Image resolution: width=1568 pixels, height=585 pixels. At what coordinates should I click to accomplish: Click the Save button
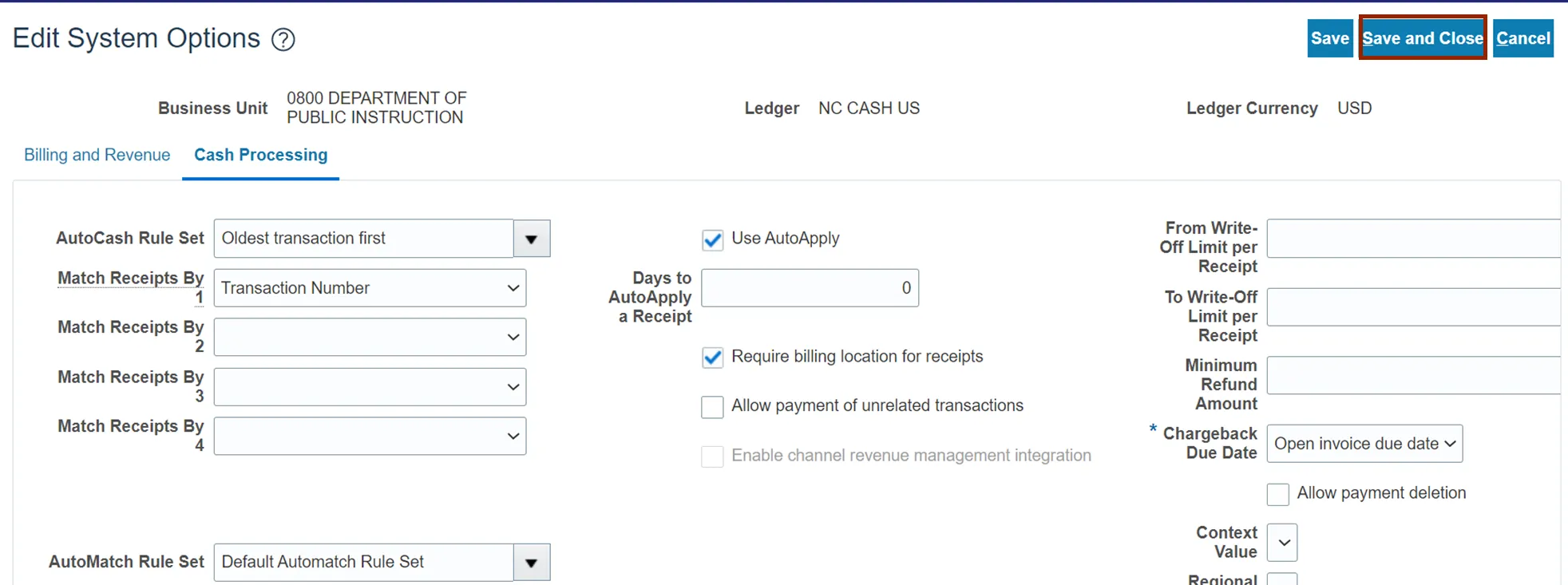click(x=1329, y=38)
